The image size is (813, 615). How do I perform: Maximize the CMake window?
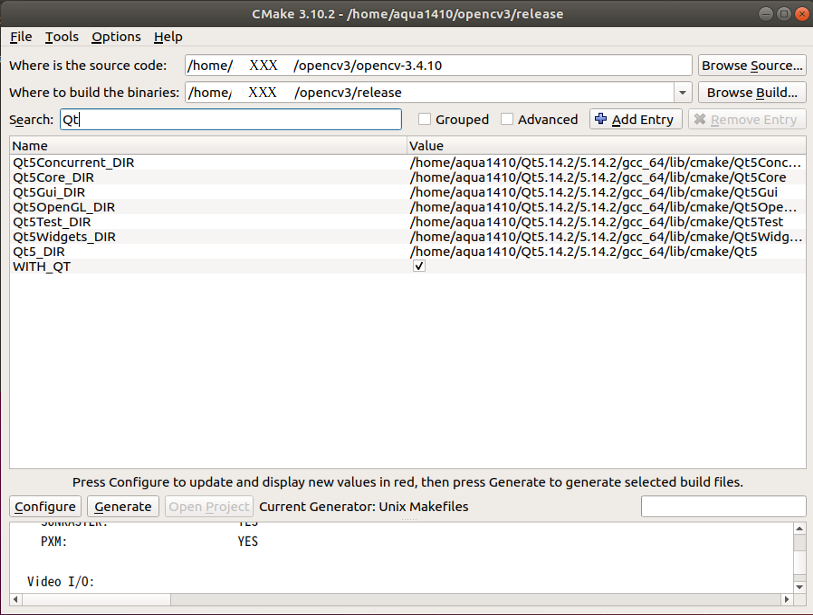click(784, 13)
